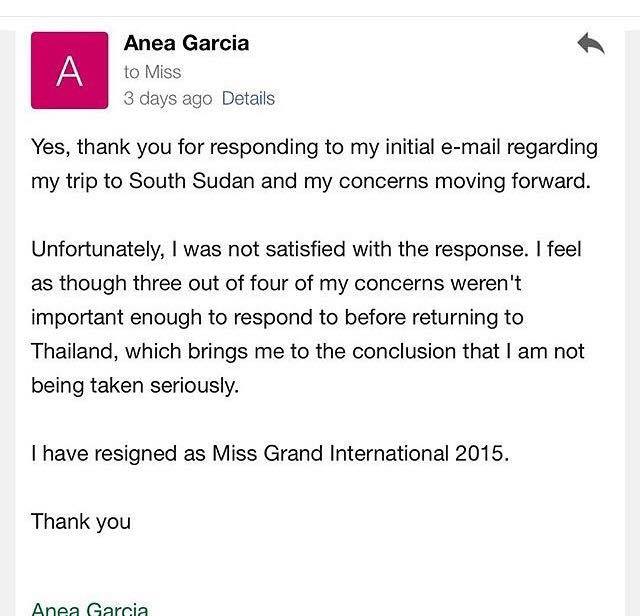Expand the 'to Miss' recipient line
This screenshot has width=640, height=616.
coord(152,72)
